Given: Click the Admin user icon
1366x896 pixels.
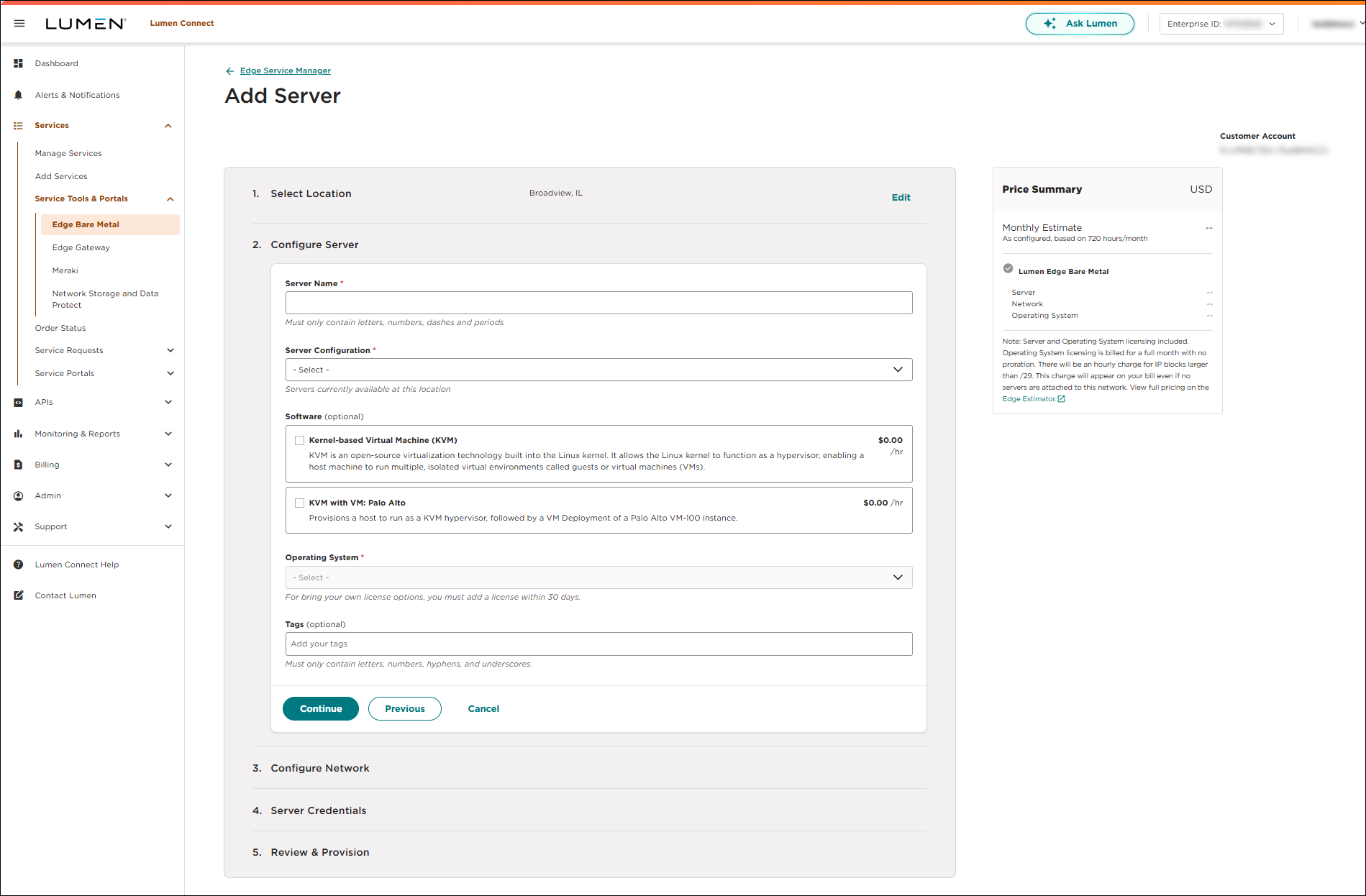Looking at the screenshot, I should [19, 495].
